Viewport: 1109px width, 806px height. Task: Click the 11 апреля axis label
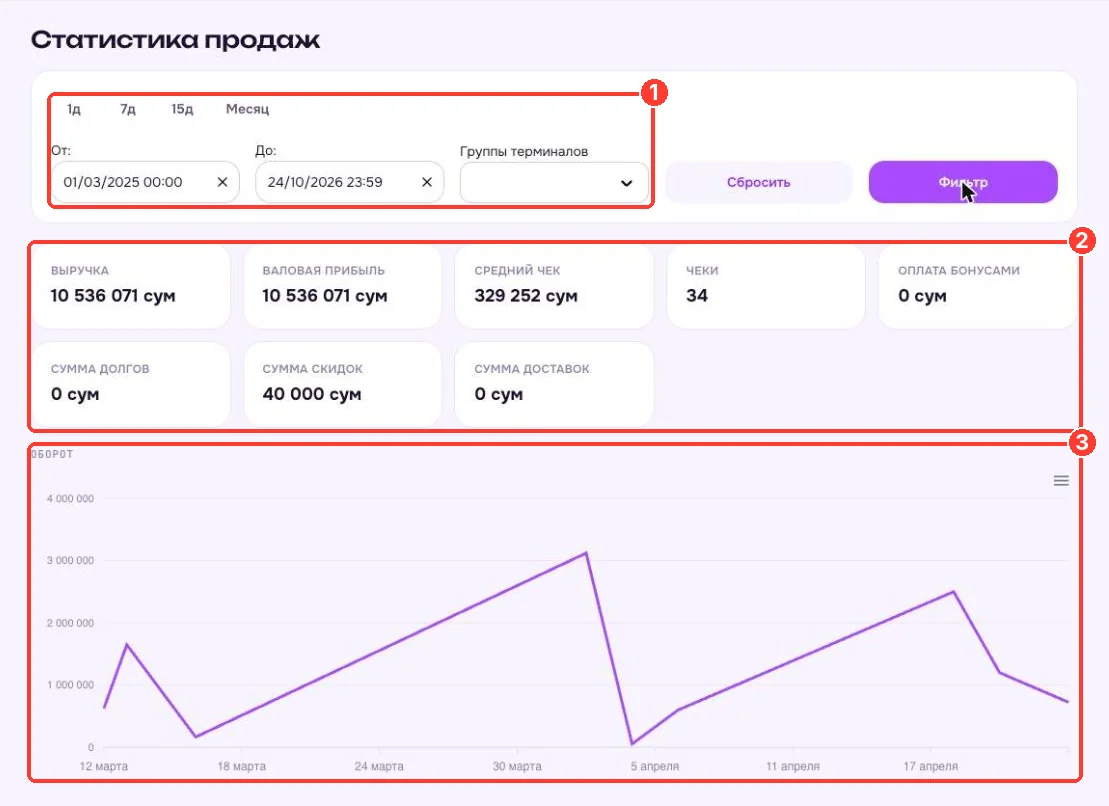pyautogui.click(x=793, y=766)
